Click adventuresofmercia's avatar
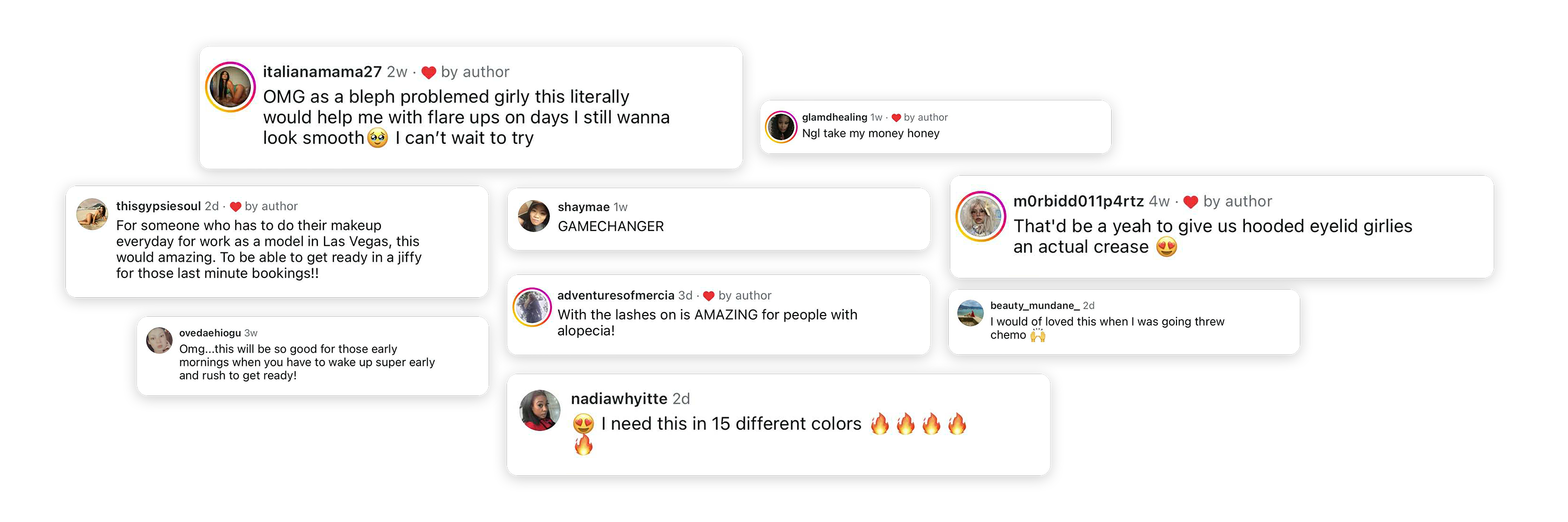The image size is (1568, 522). (532, 307)
